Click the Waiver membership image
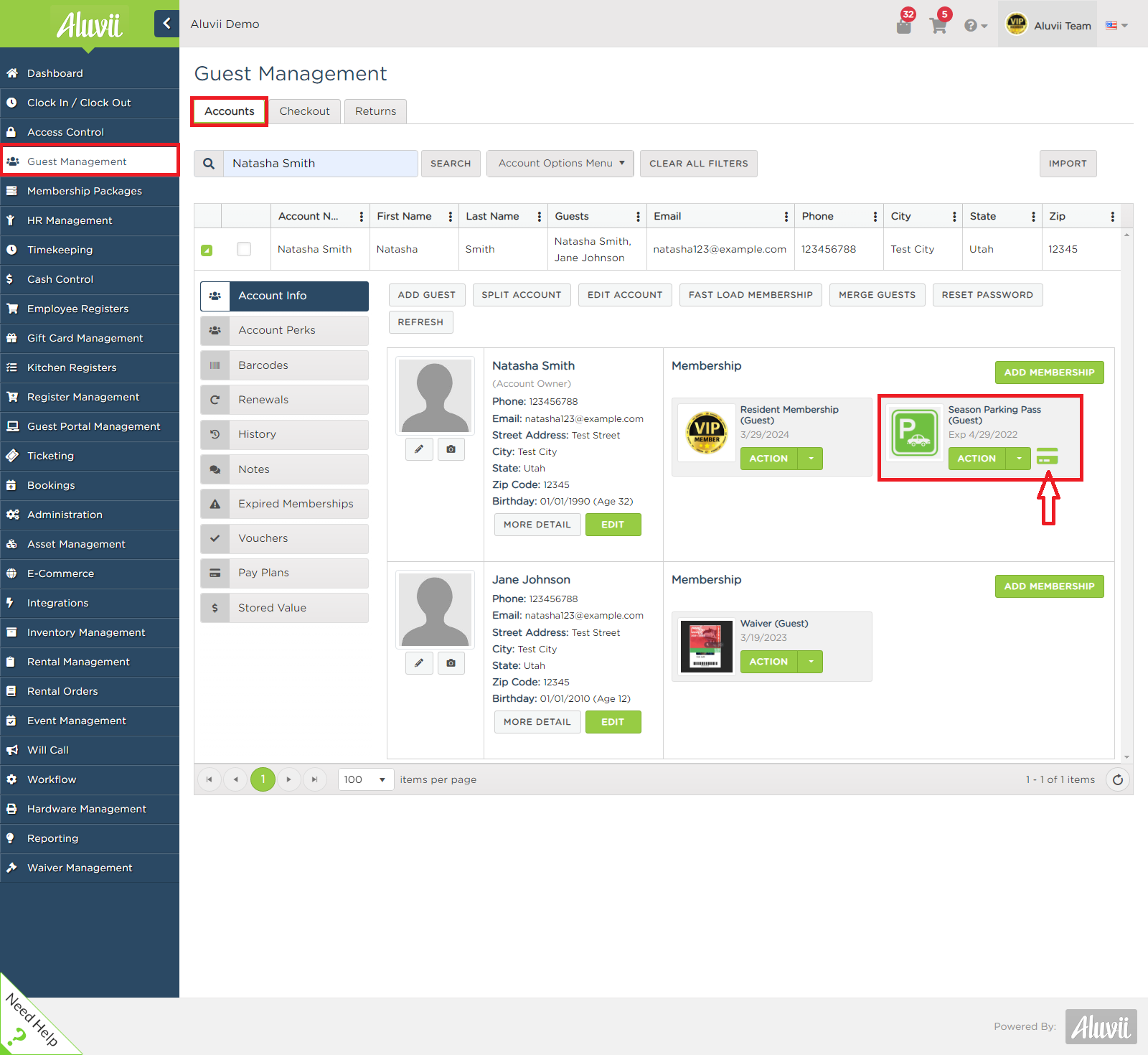The height and width of the screenshot is (1055, 1148). click(707, 647)
